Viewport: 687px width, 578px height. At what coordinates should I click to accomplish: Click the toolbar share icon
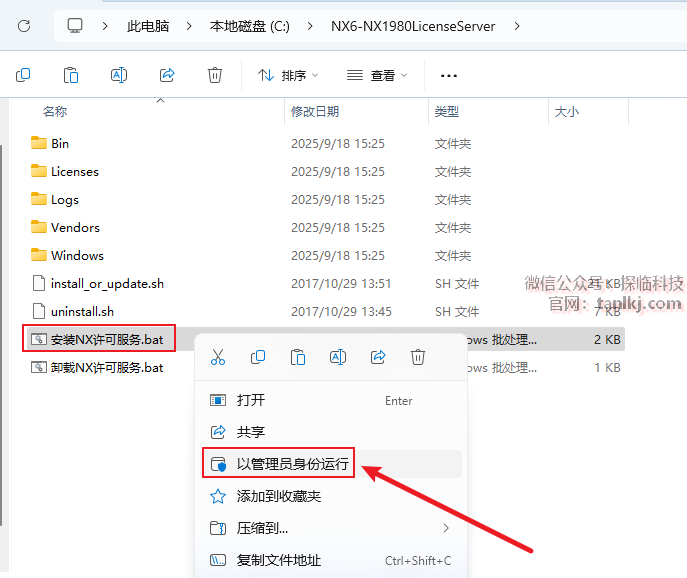(x=167, y=75)
